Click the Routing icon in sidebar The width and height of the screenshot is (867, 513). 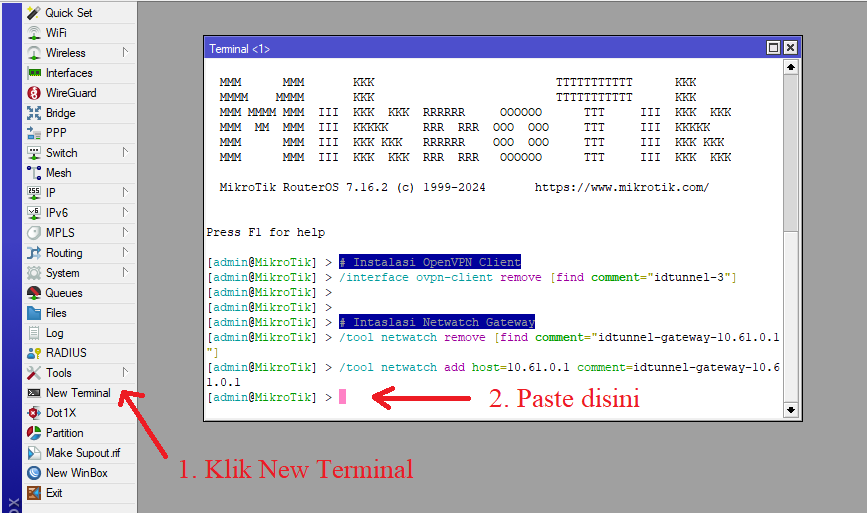pyautogui.click(x=34, y=253)
